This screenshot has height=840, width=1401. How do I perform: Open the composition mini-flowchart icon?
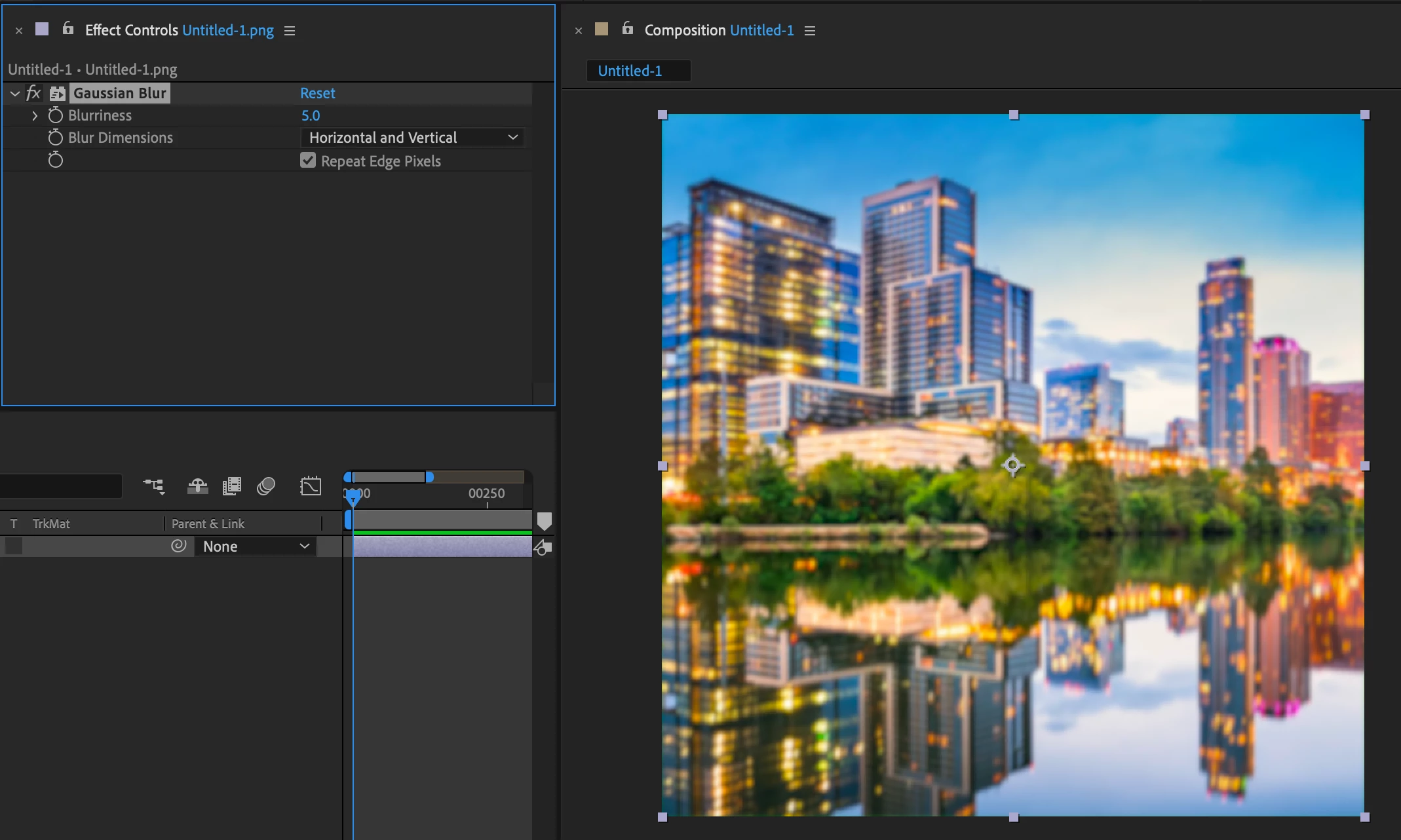click(154, 486)
